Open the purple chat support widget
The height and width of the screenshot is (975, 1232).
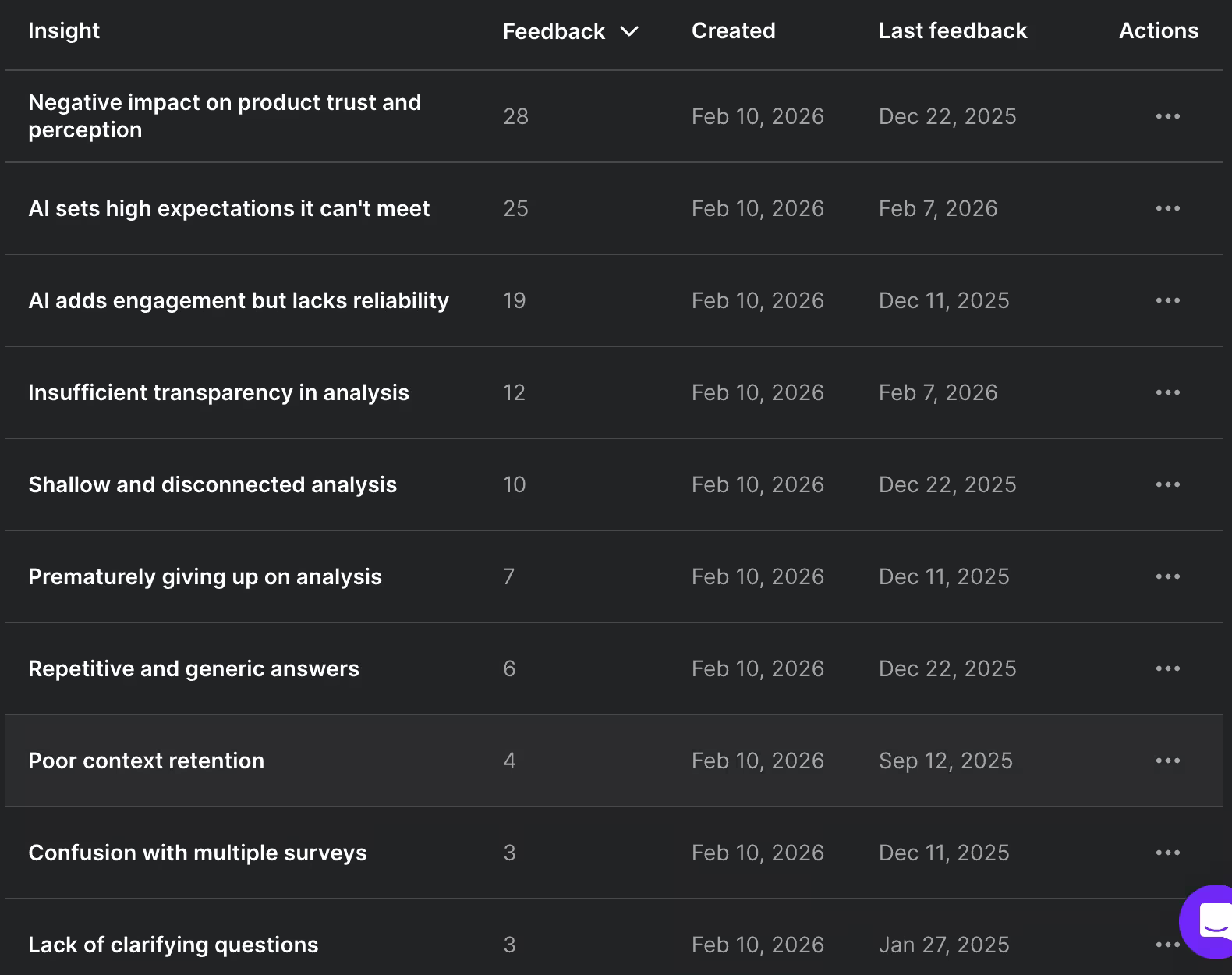tap(1209, 922)
